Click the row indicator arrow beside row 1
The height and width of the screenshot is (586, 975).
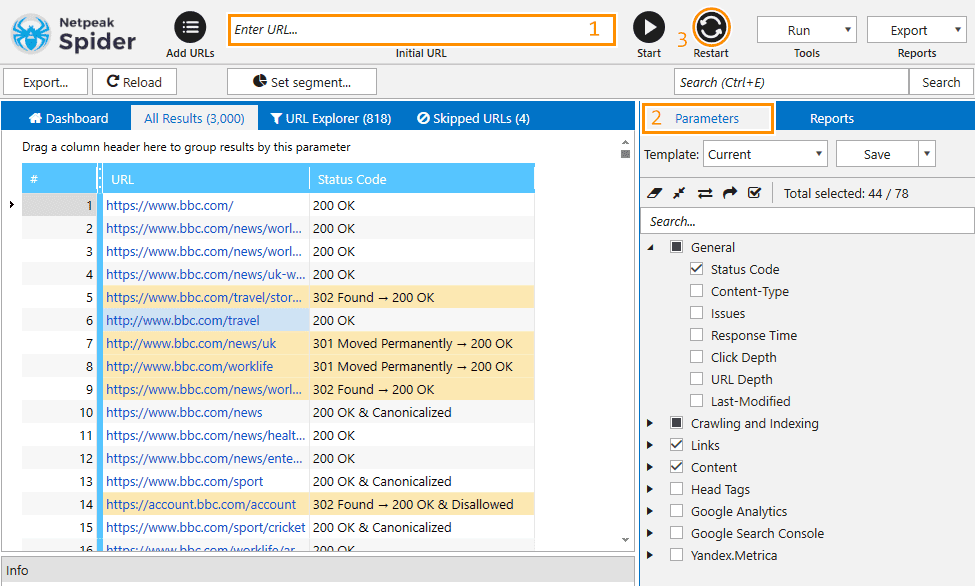pos(11,205)
